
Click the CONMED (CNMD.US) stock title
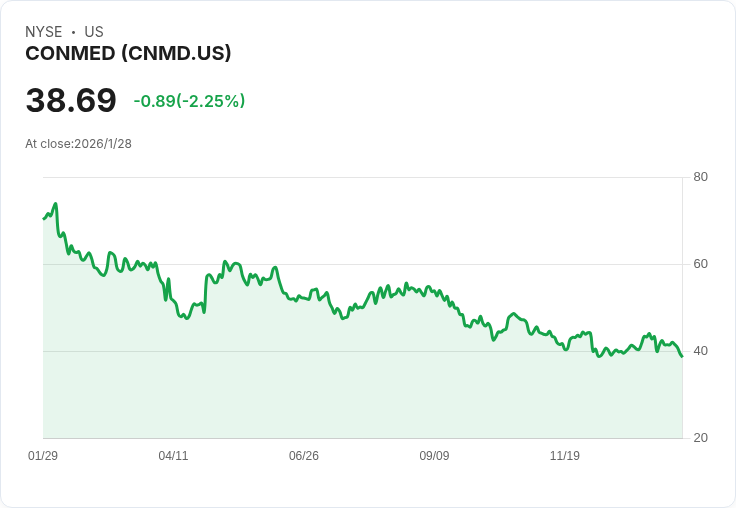(128, 54)
